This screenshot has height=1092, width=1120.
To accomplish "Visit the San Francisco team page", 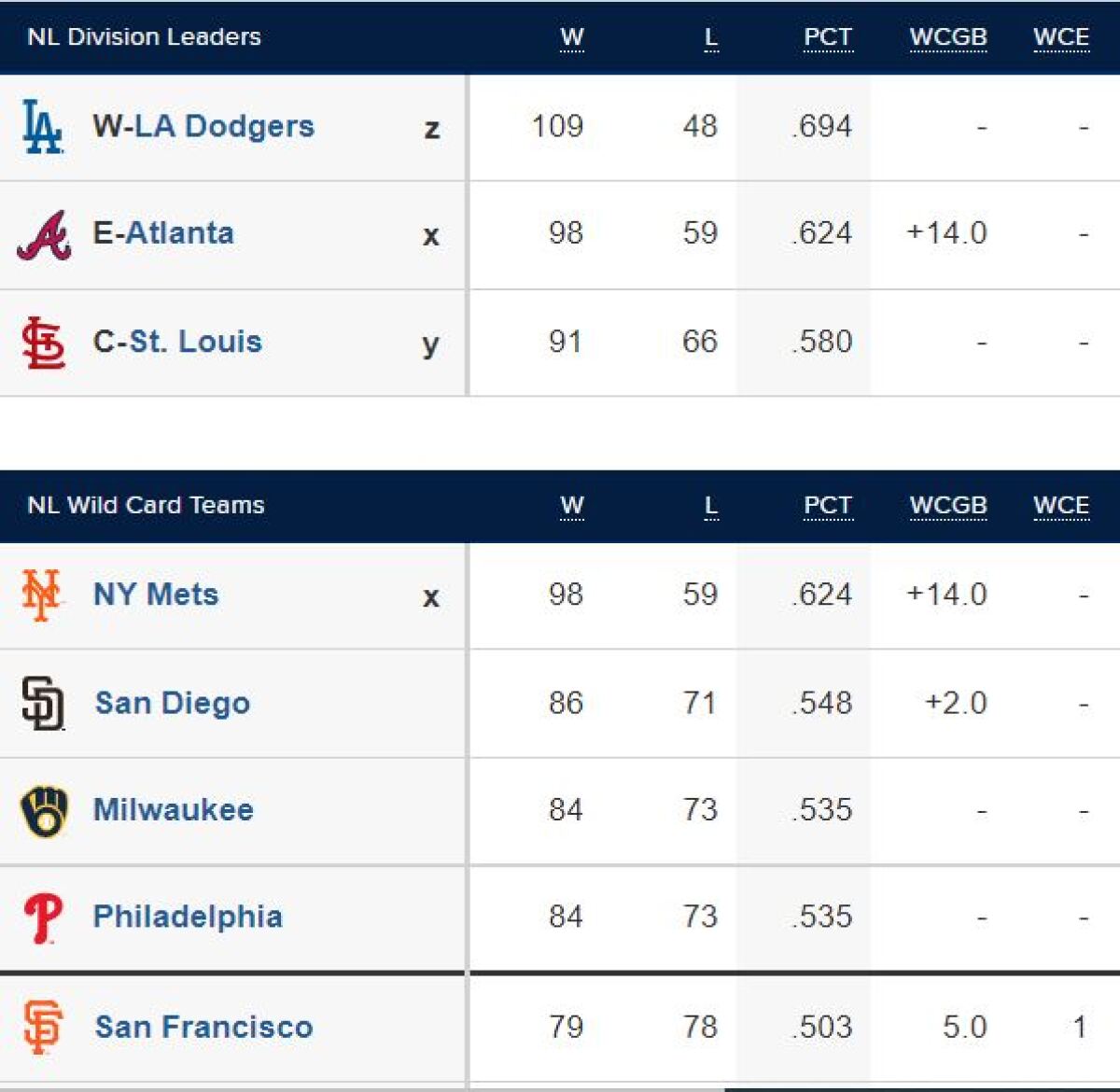I will (203, 1027).
